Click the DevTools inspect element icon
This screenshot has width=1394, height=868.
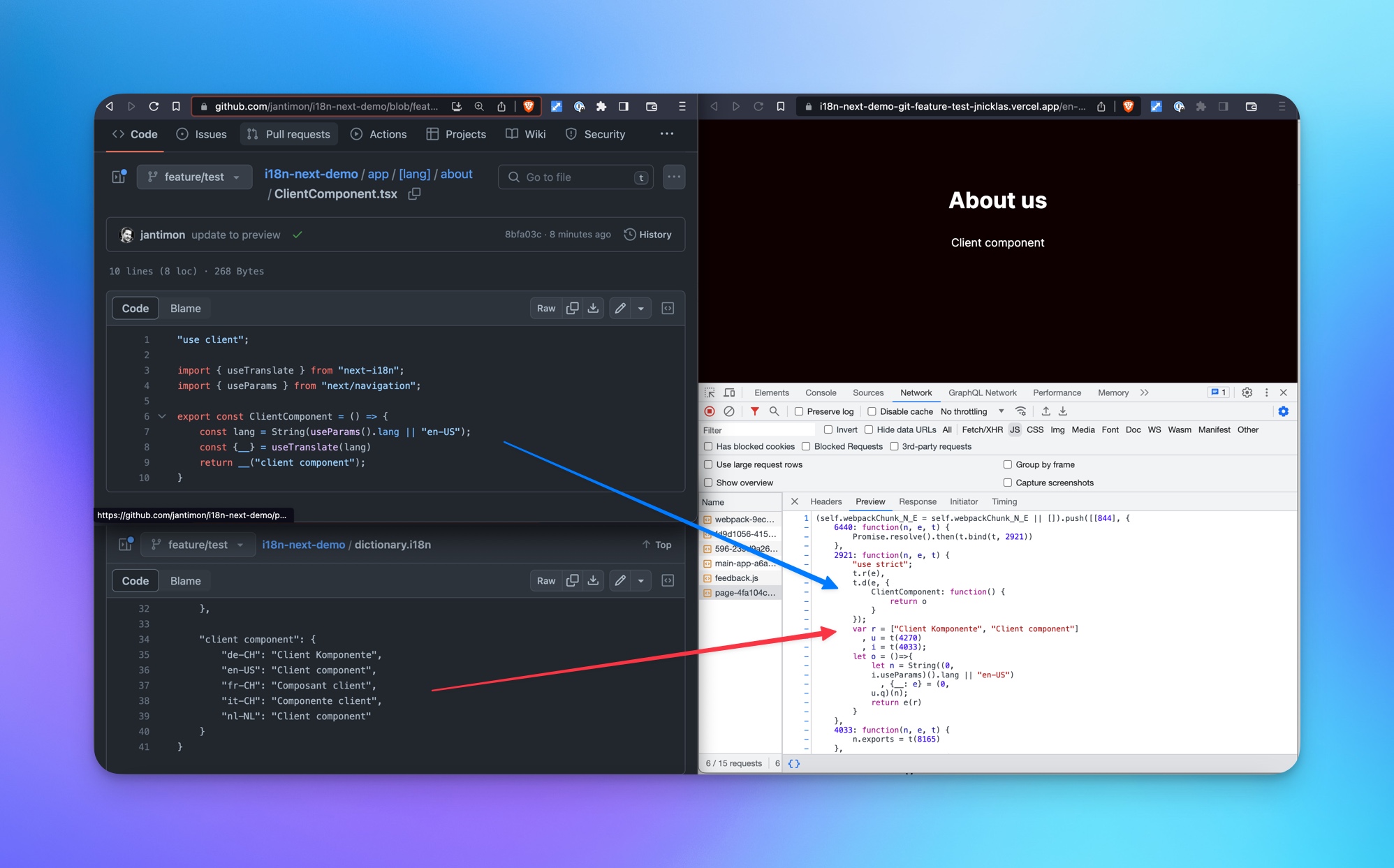(710, 392)
